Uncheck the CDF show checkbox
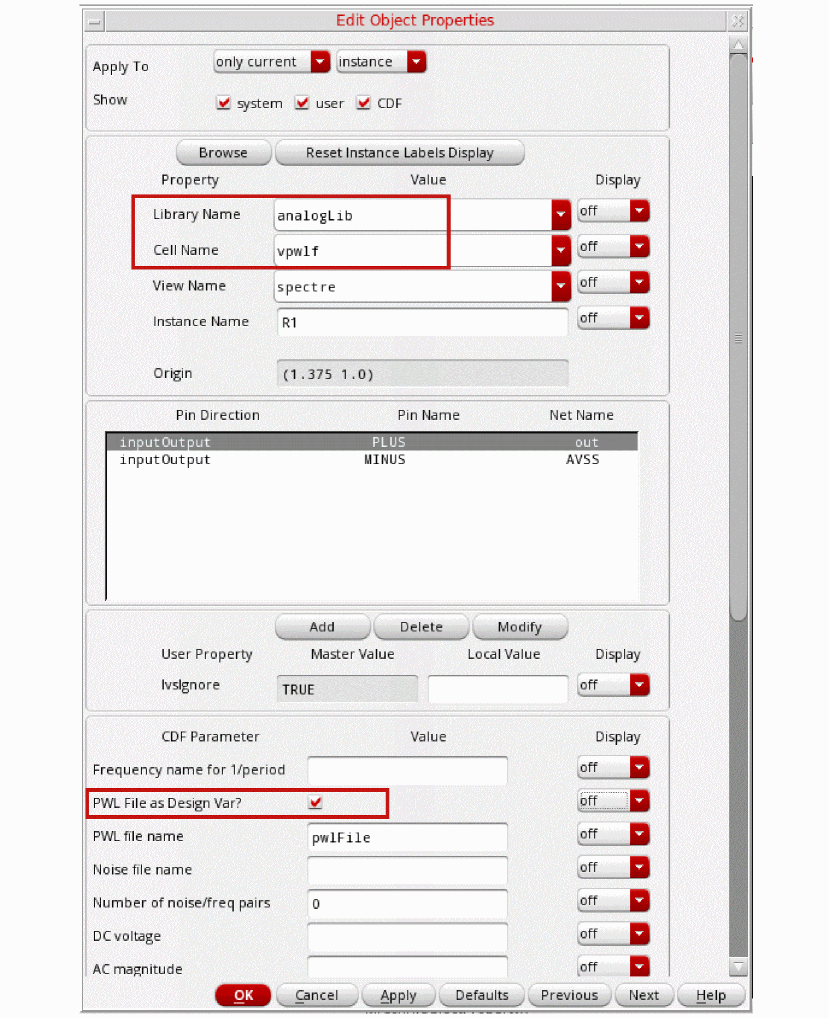This screenshot has width=829, height=1018. click(x=363, y=103)
